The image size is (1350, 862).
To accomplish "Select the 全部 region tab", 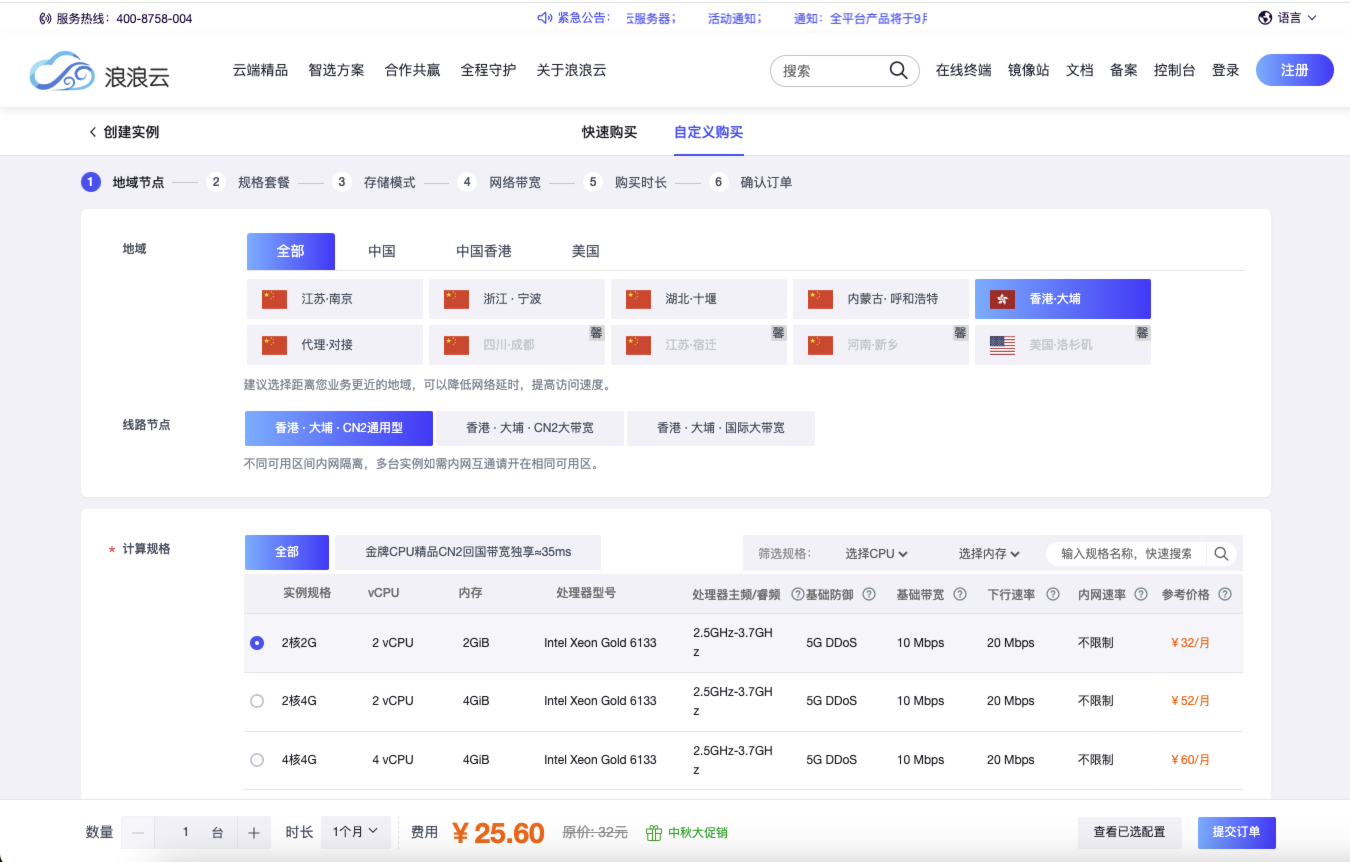I will coord(291,251).
